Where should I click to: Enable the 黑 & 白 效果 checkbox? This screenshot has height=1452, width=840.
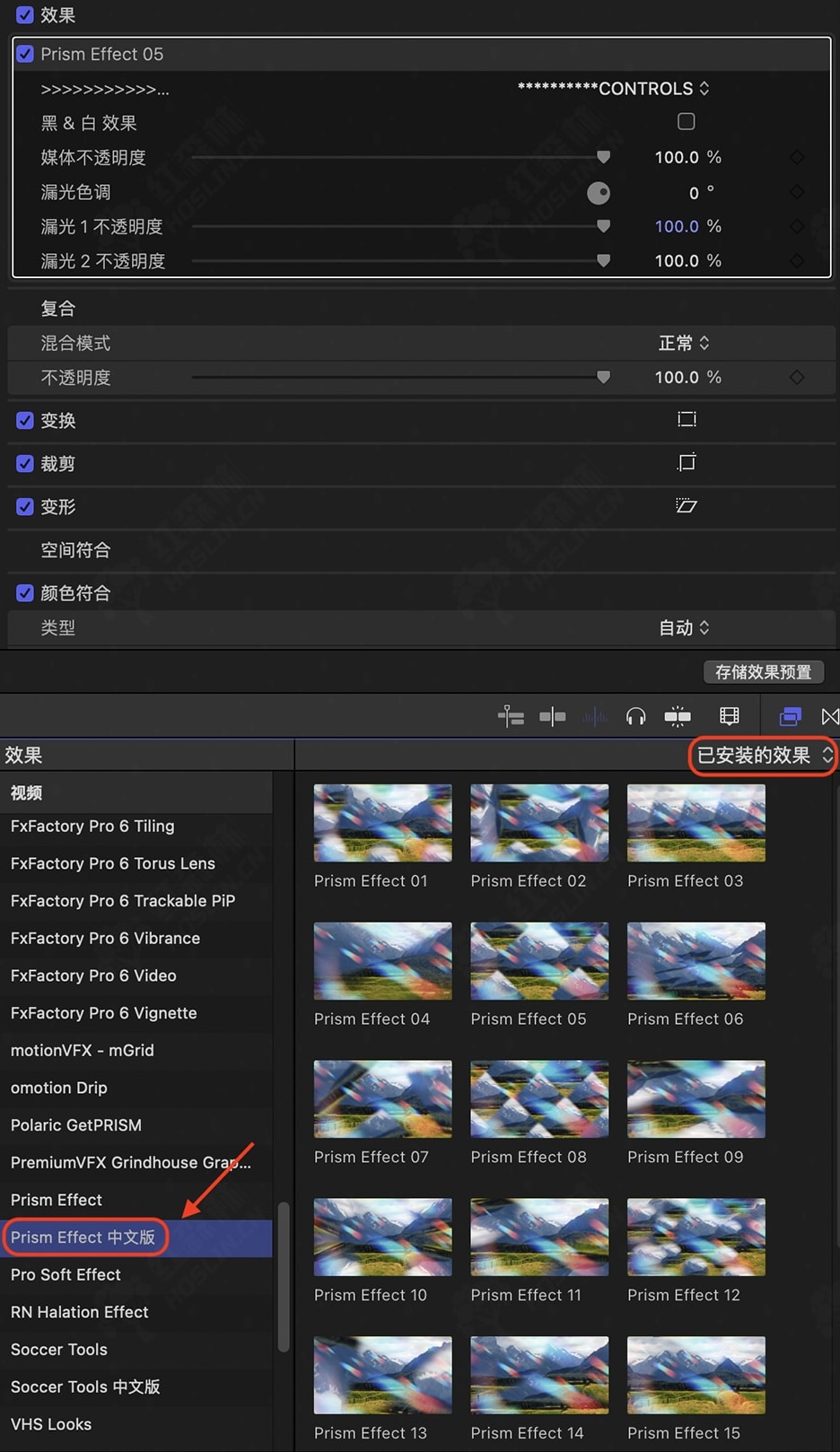click(x=687, y=121)
